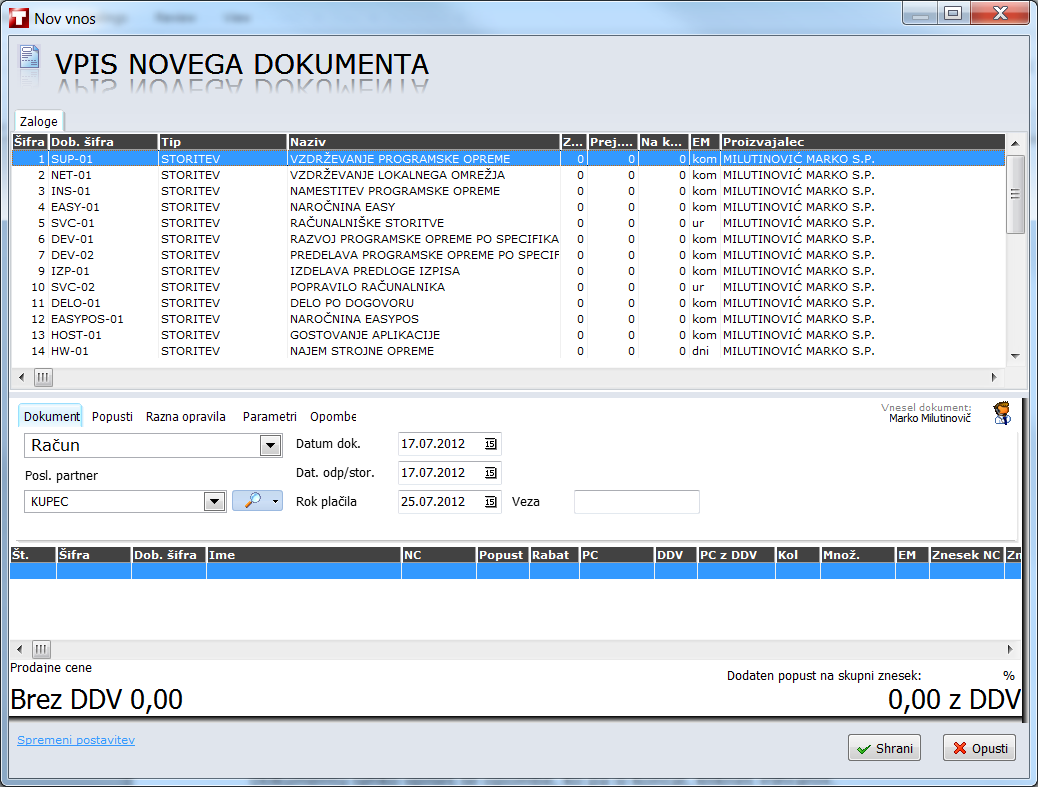
Task: Click the Veza input field
Action: pos(637,502)
